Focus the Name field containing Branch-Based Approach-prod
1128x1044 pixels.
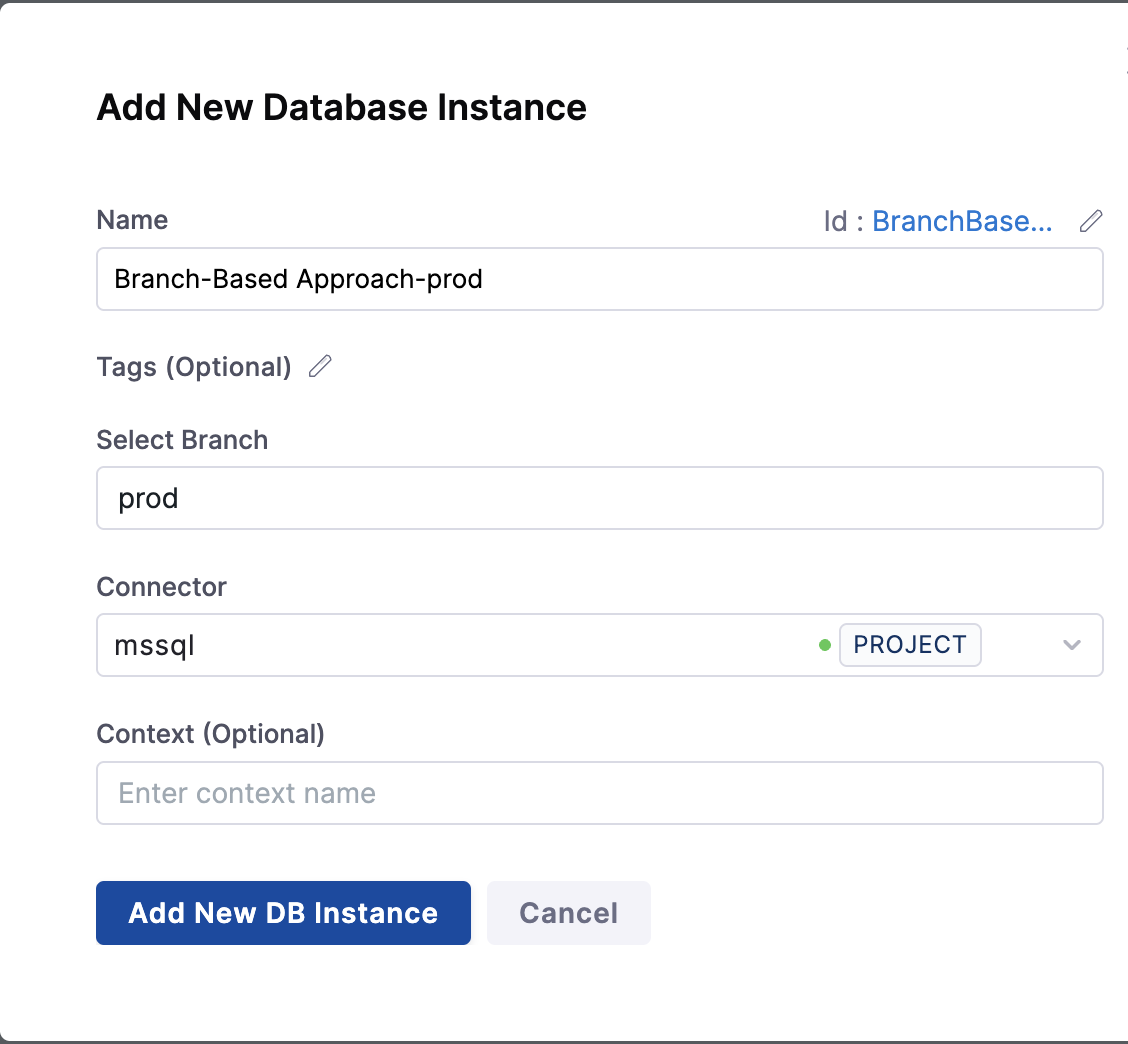pyautogui.click(x=599, y=279)
